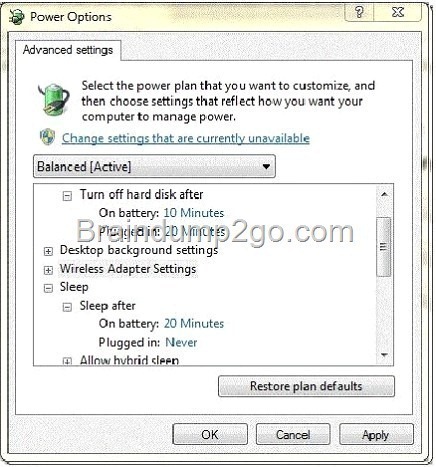Image resolution: width=436 pixels, height=467 pixels.
Task: Collapse the Turn off hard disk after node
Action: click(x=67, y=196)
